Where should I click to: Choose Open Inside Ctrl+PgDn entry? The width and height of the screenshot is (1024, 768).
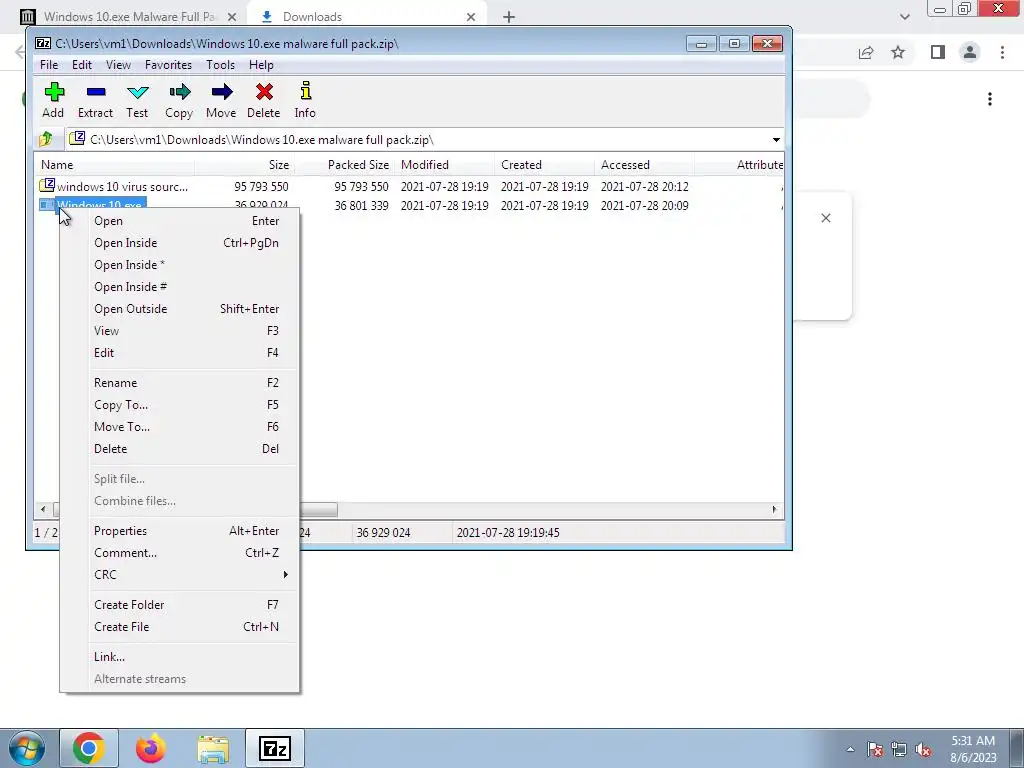(x=180, y=243)
